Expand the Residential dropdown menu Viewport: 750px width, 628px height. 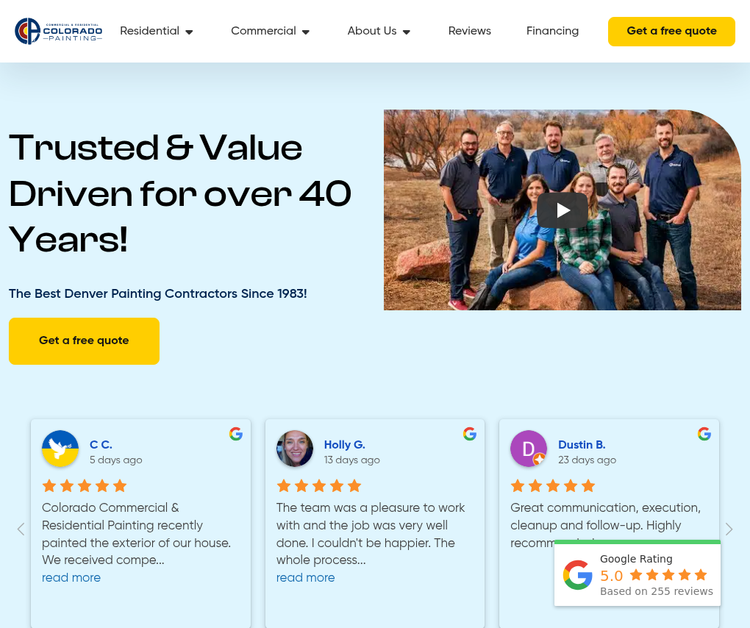156,31
